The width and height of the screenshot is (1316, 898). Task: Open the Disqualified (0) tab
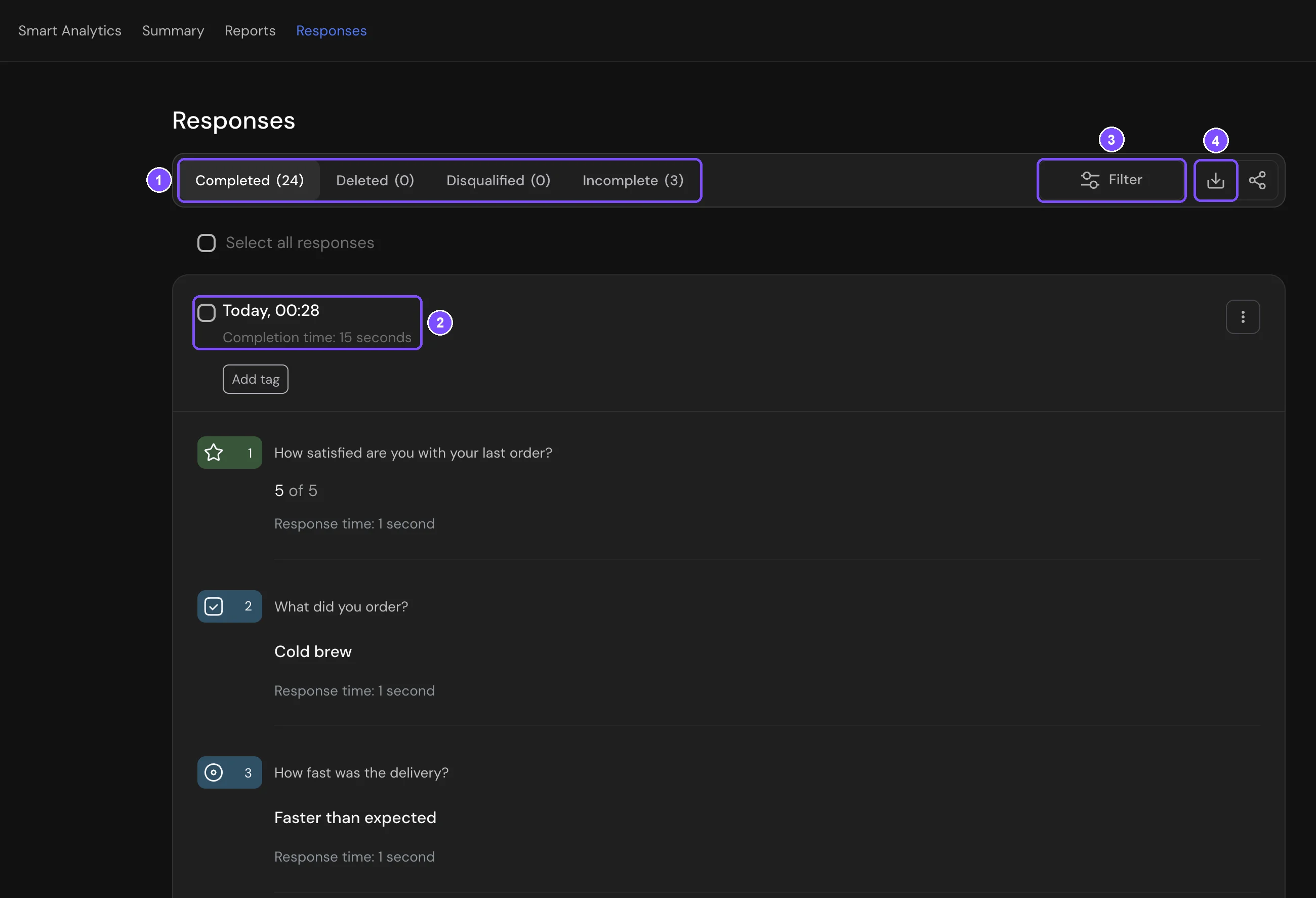point(499,180)
